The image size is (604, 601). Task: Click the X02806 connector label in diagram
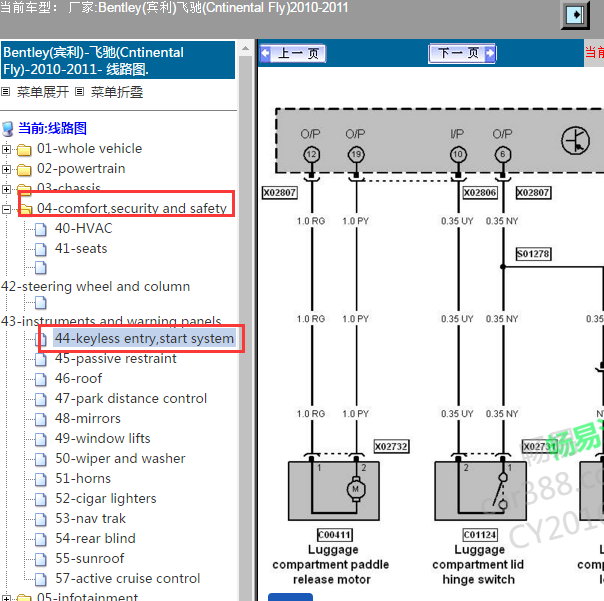click(x=480, y=193)
